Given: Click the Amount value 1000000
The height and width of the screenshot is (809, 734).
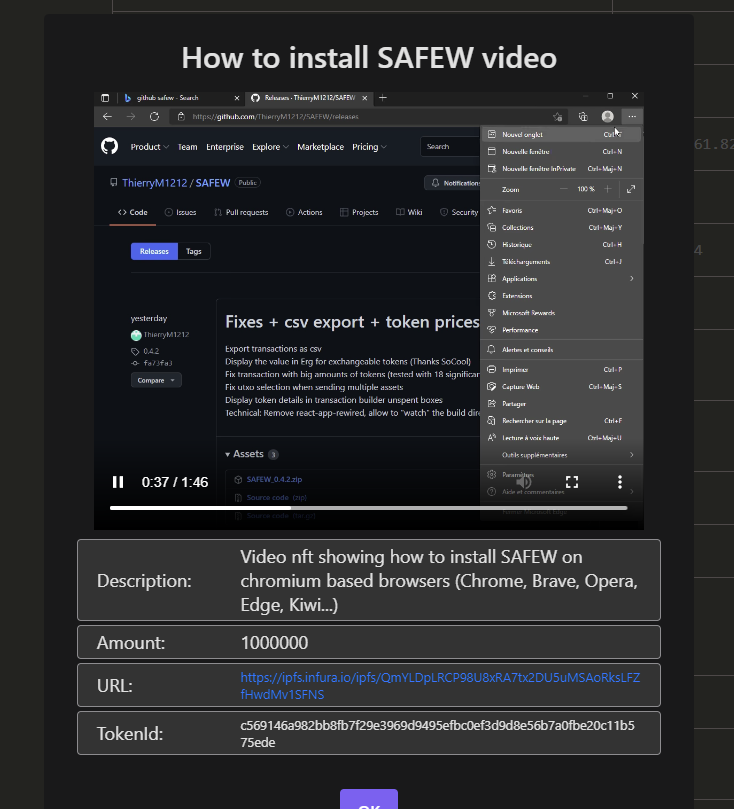Looking at the screenshot, I should click(274, 643).
